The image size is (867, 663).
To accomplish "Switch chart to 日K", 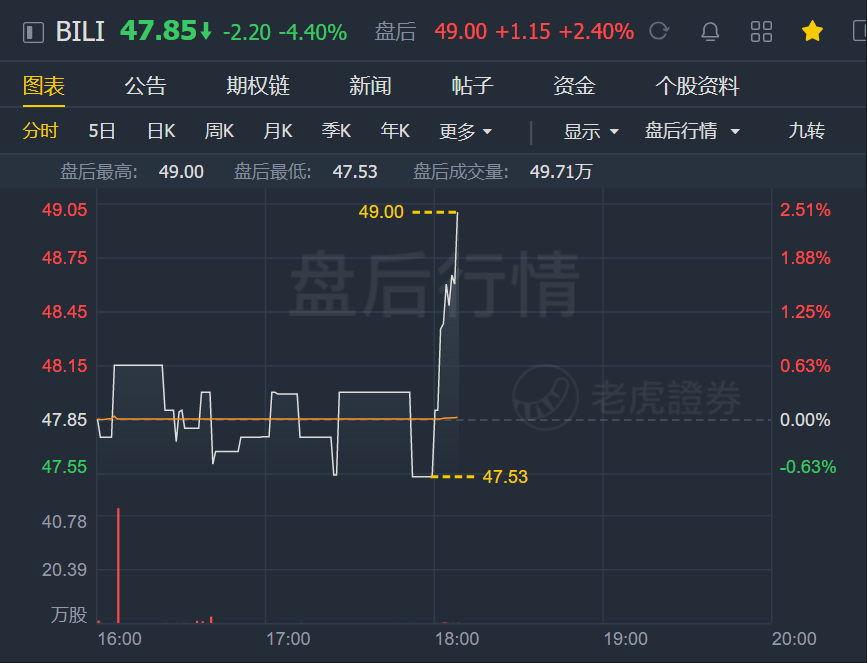I will pos(161,131).
